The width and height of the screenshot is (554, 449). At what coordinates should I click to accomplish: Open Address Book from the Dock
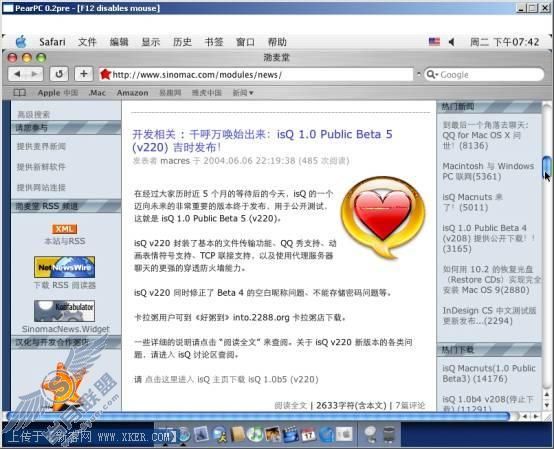click(237, 434)
